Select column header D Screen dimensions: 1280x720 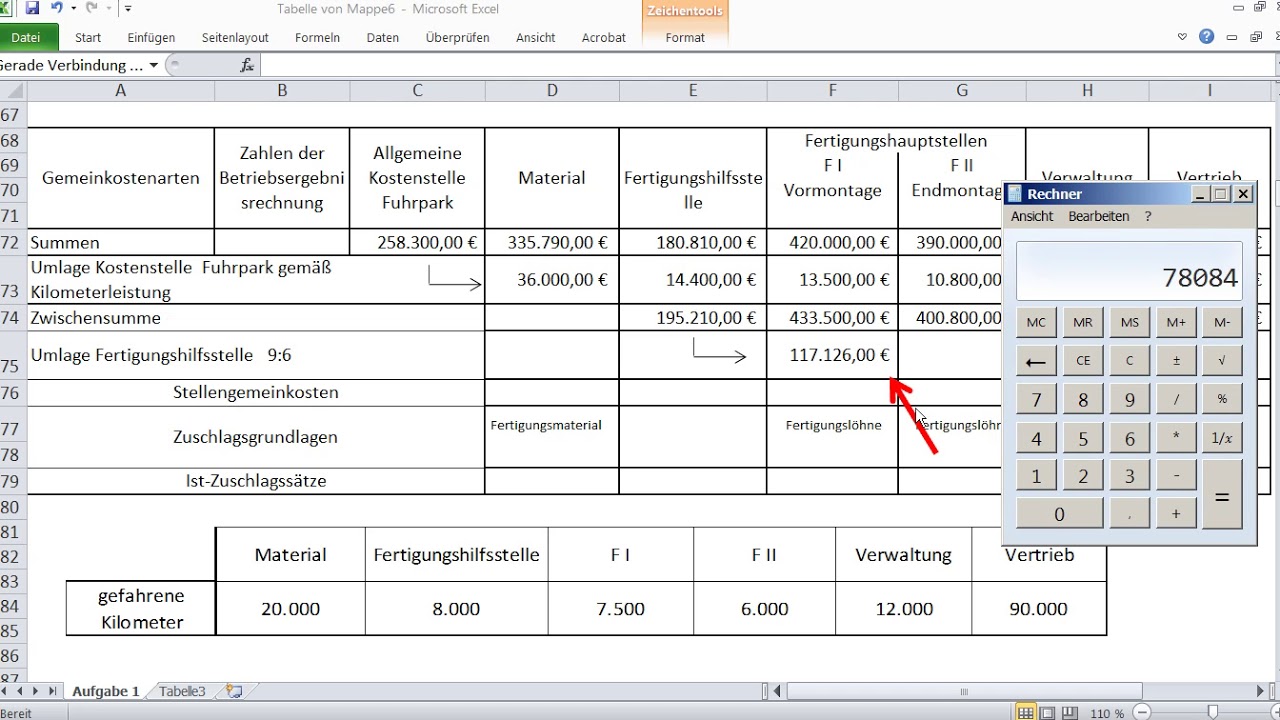[x=552, y=90]
